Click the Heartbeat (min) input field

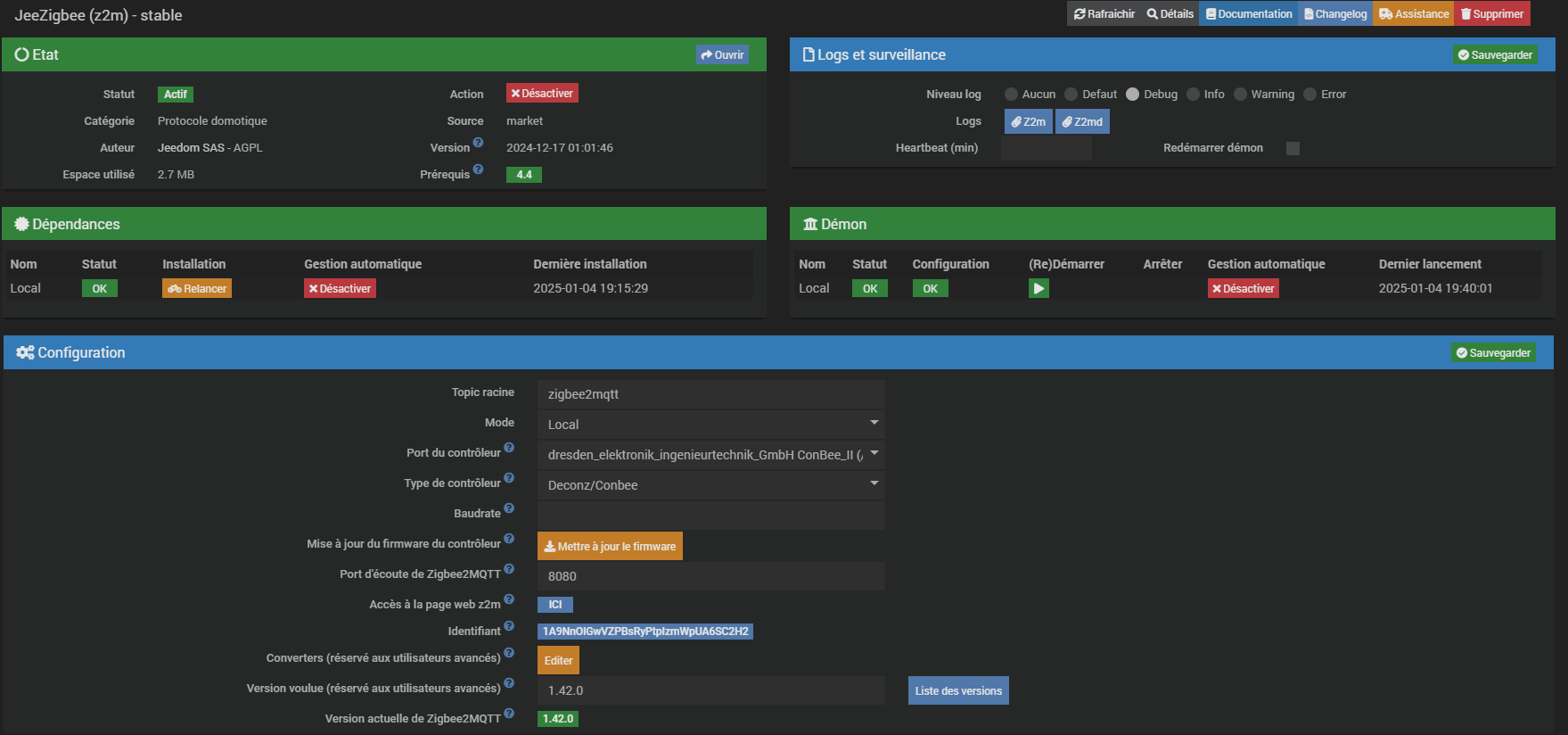click(x=1047, y=148)
